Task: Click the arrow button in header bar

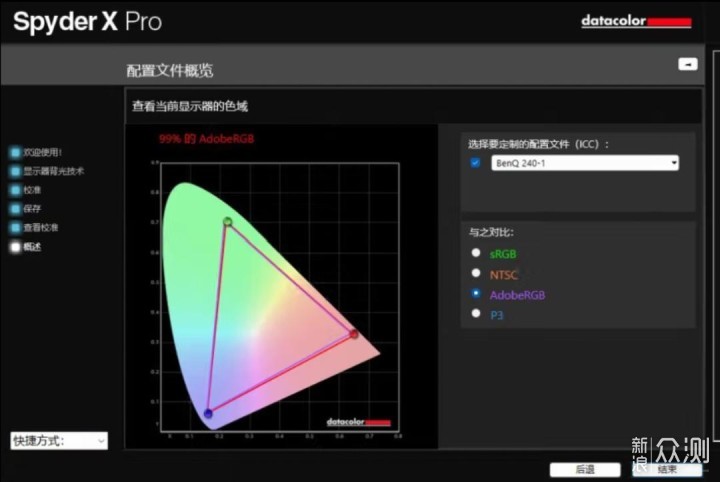Action: tap(688, 64)
